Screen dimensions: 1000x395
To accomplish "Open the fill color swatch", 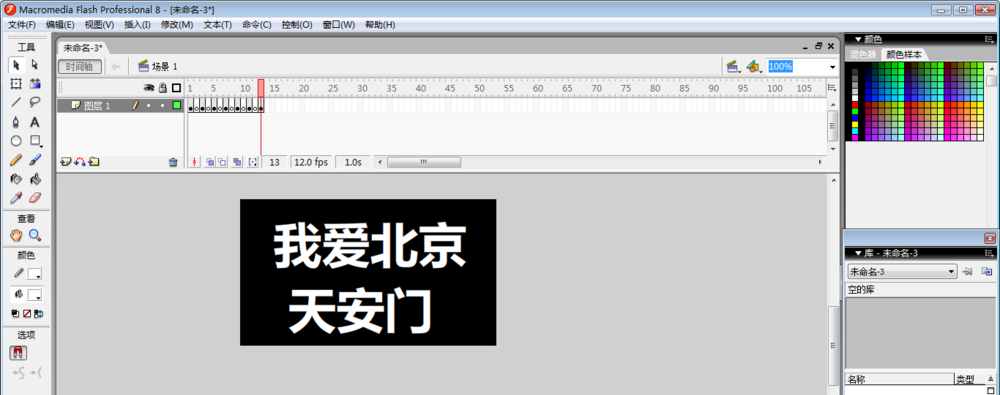I will 34,295.
